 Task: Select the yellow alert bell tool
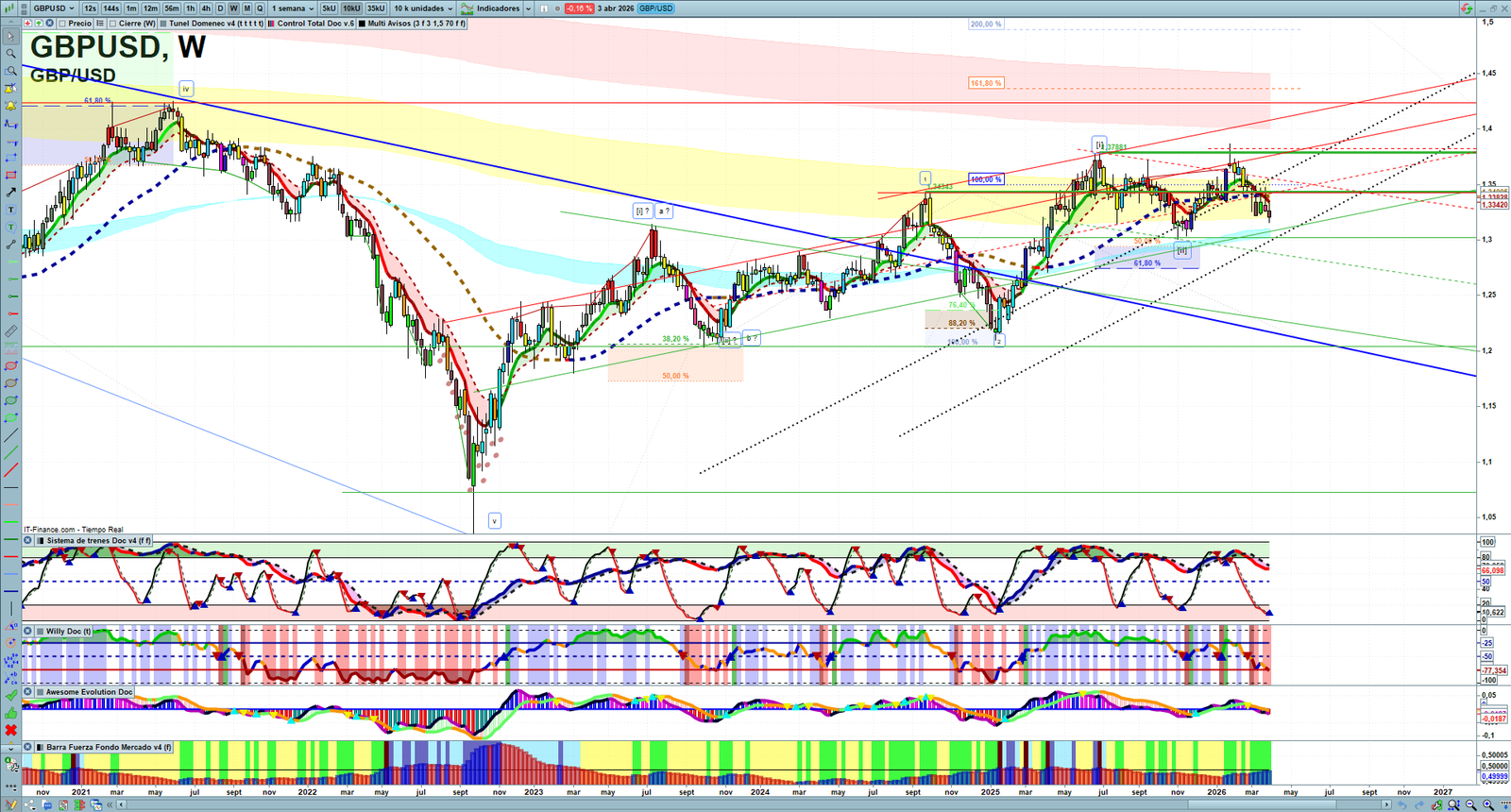pos(10,106)
